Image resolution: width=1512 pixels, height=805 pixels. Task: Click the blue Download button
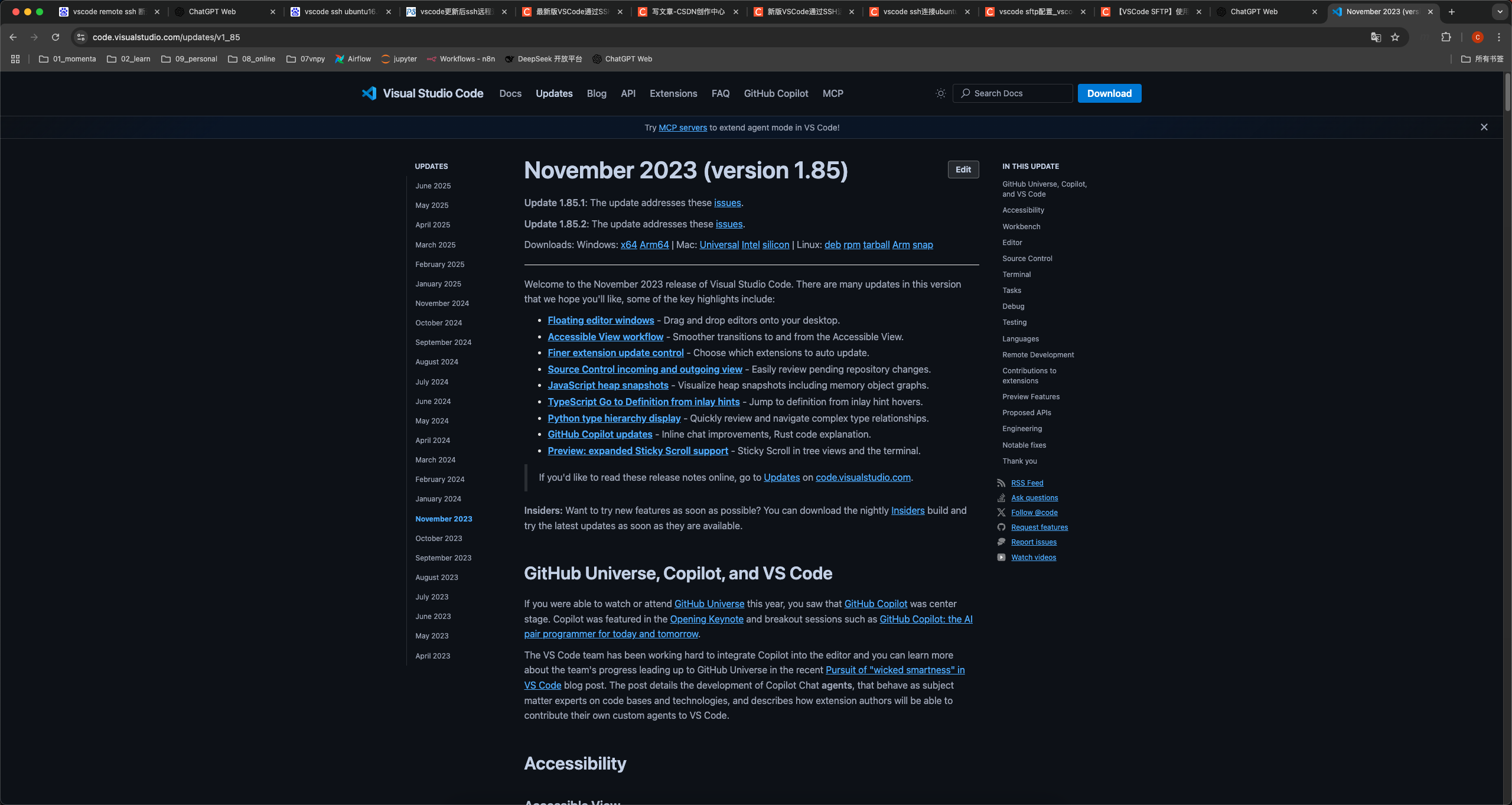click(x=1109, y=93)
